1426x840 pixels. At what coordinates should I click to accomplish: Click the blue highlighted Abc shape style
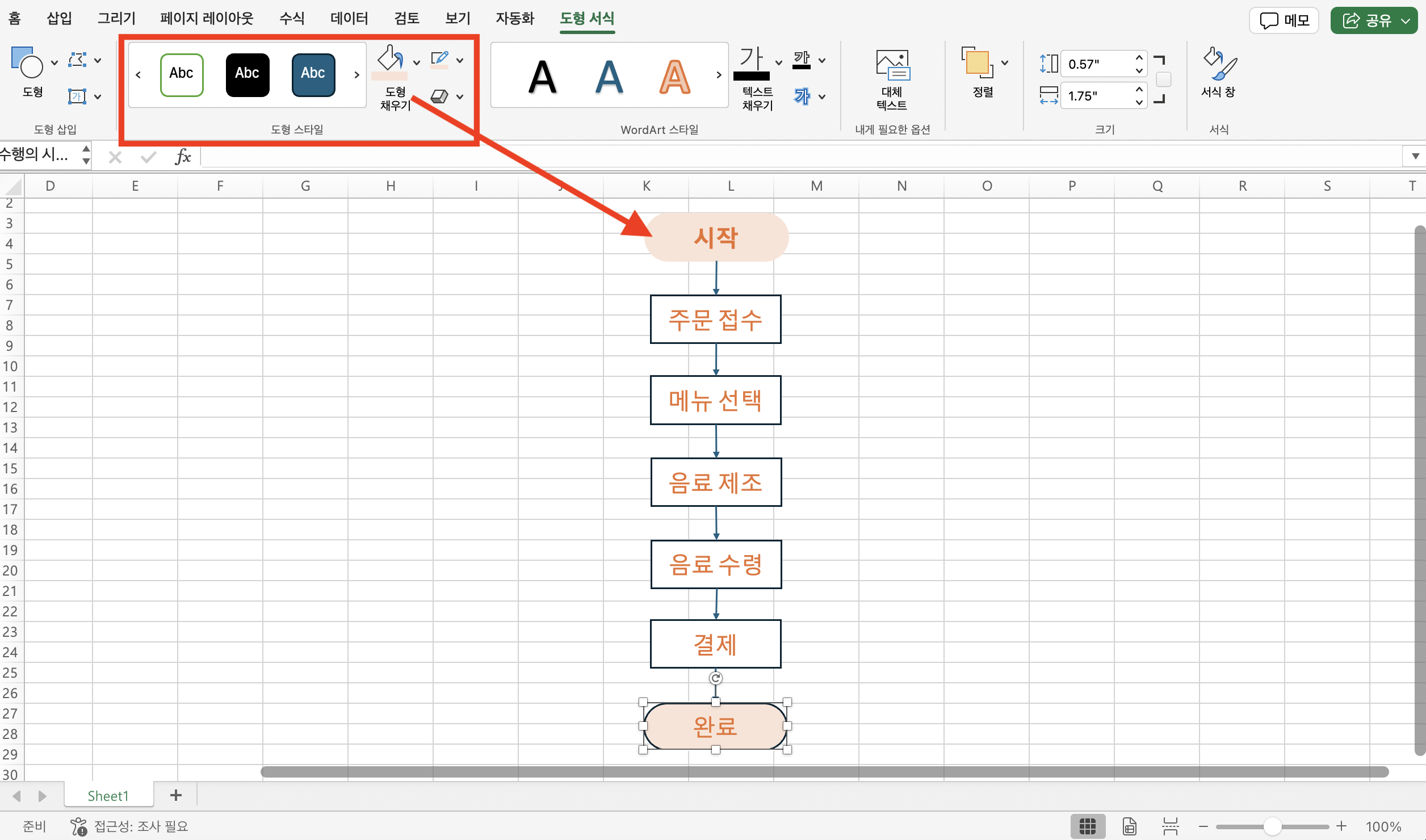(313, 72)
